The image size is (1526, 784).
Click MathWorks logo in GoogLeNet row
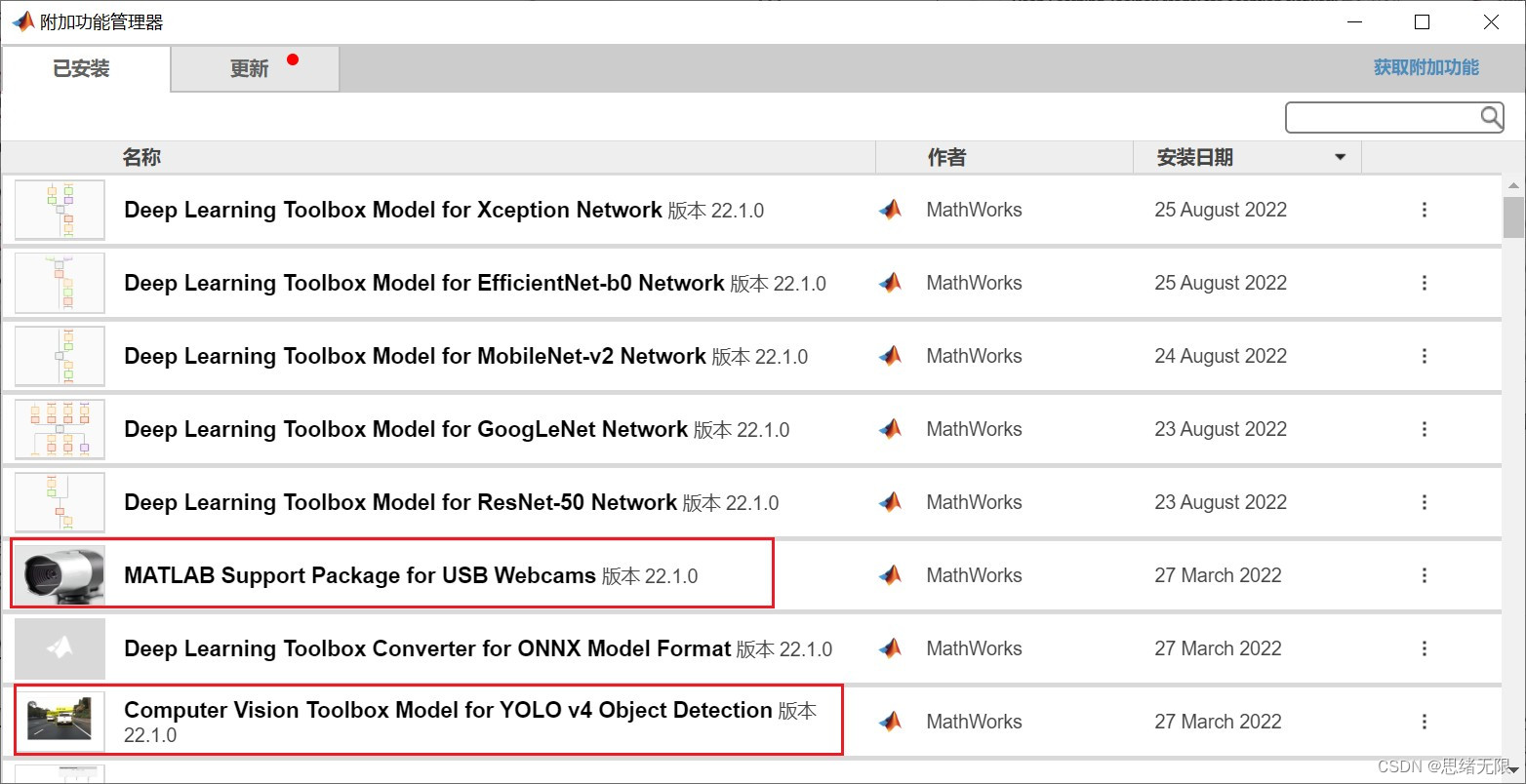[890, 429]
